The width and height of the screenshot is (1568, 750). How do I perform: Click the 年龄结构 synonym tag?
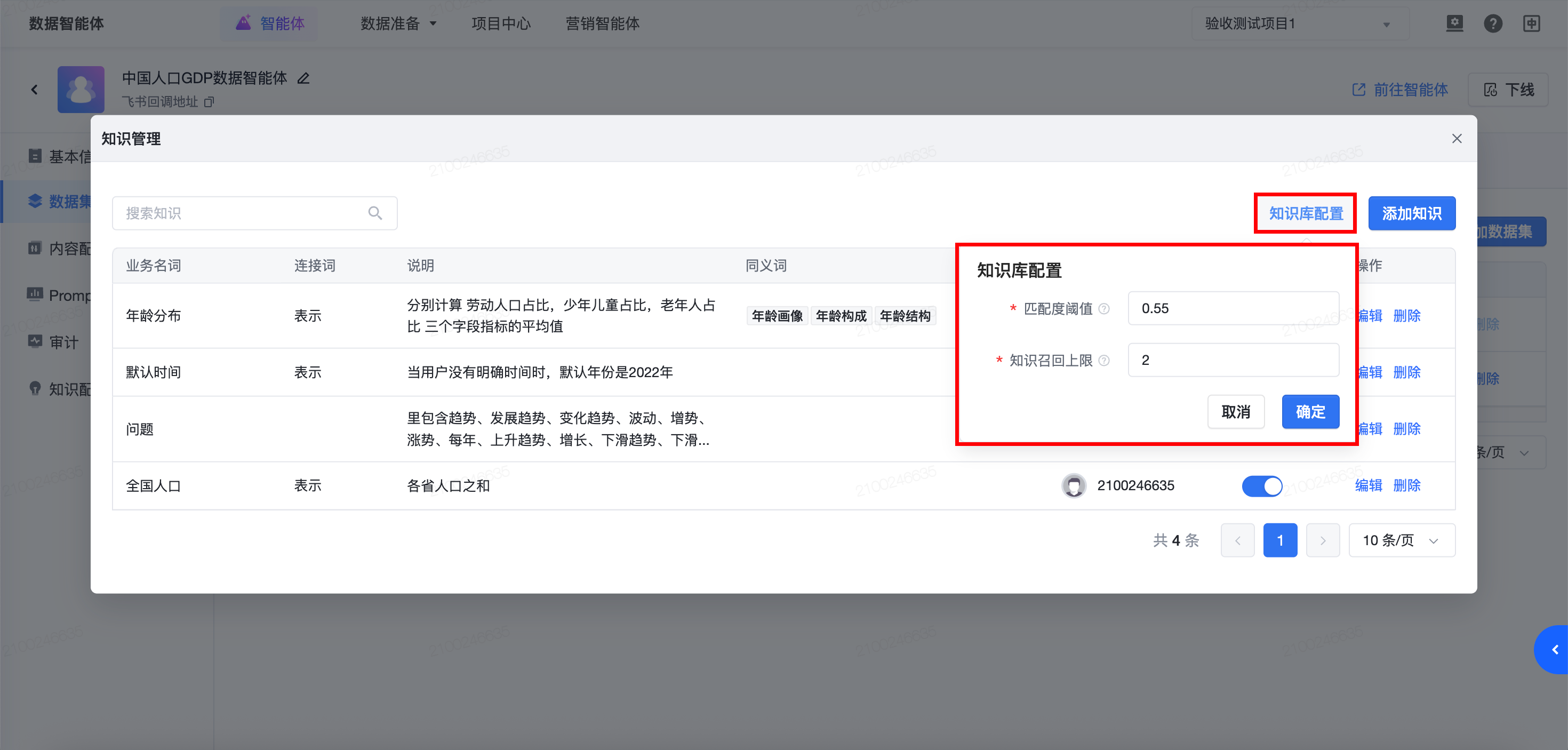pyautogui.click(x=905, y=315)
